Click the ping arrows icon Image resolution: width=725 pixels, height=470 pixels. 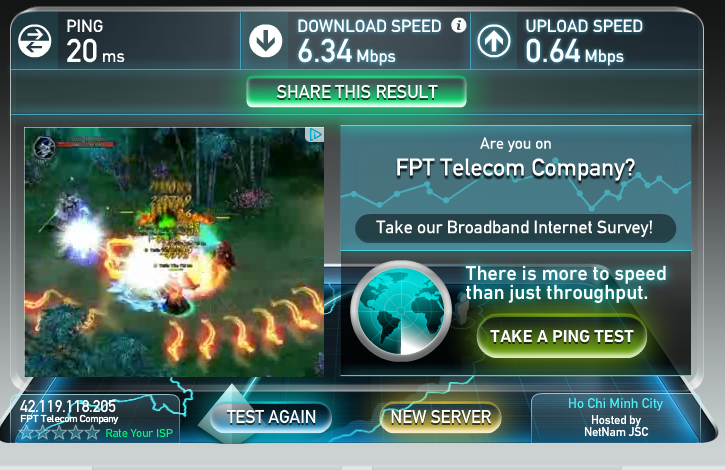[x=35, y=41]
